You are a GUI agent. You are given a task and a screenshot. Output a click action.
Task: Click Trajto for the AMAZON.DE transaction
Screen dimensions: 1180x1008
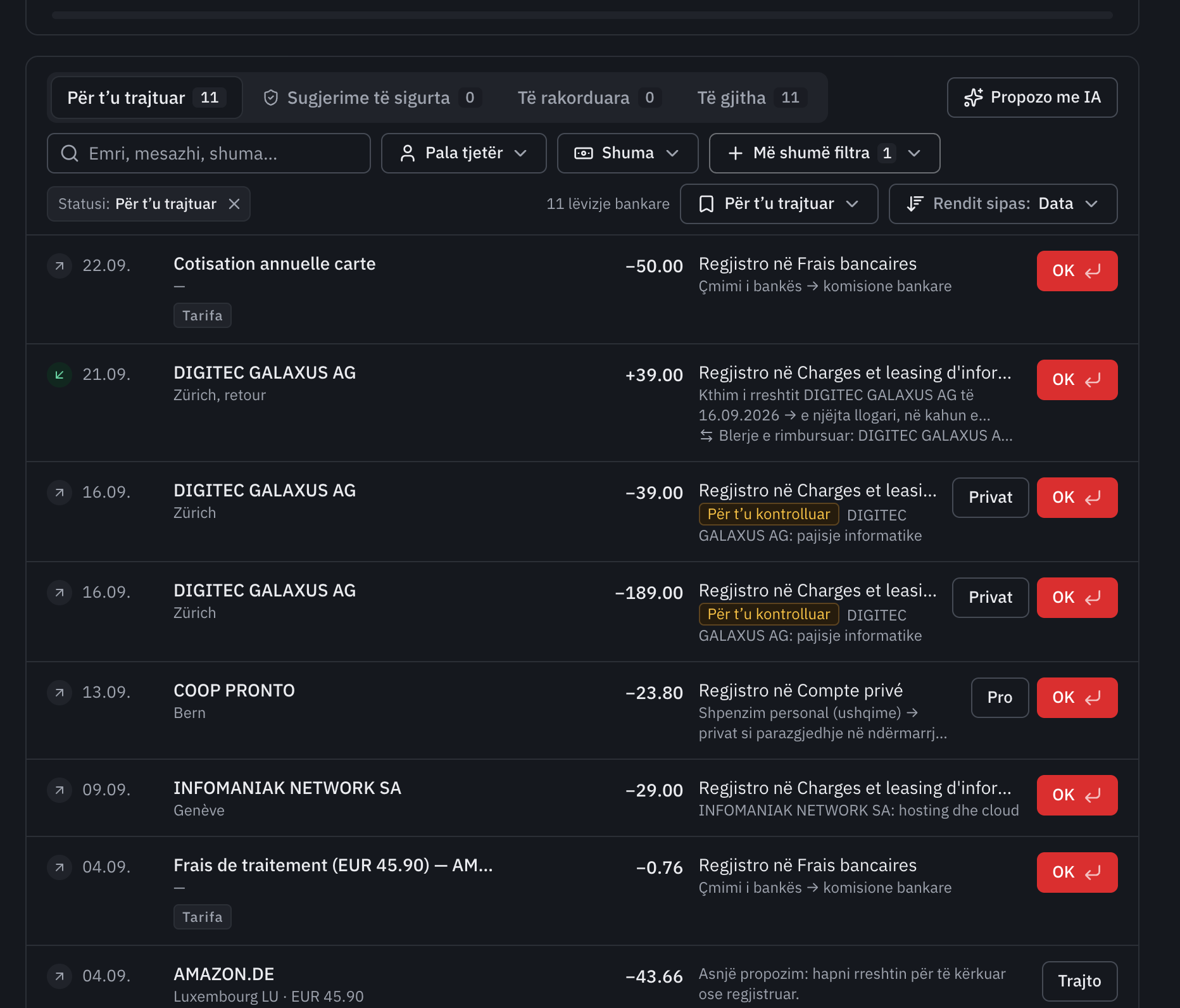click(x=1079, y=981)
